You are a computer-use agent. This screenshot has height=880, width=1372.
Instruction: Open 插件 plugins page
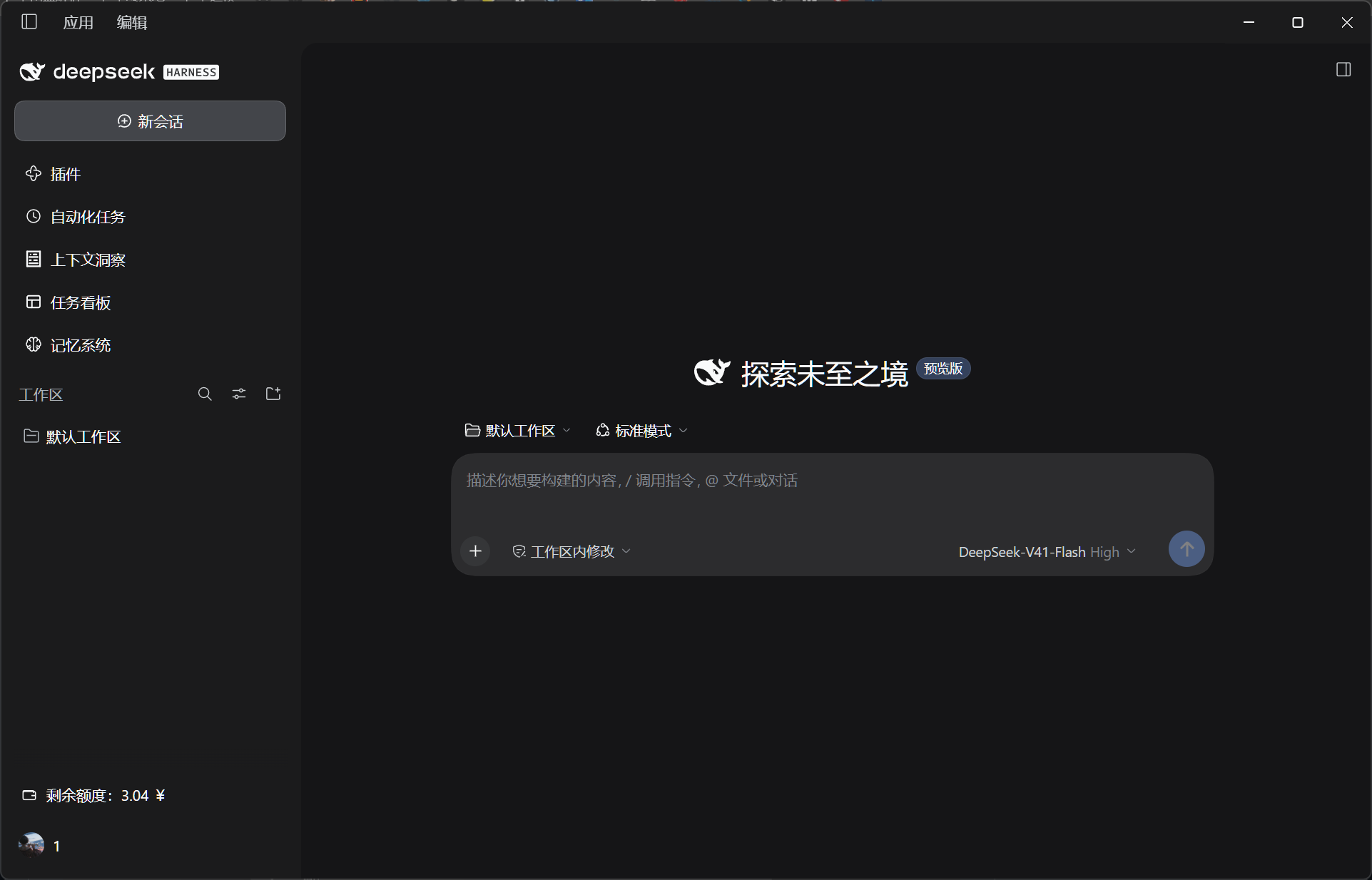(x=150, y=174)
